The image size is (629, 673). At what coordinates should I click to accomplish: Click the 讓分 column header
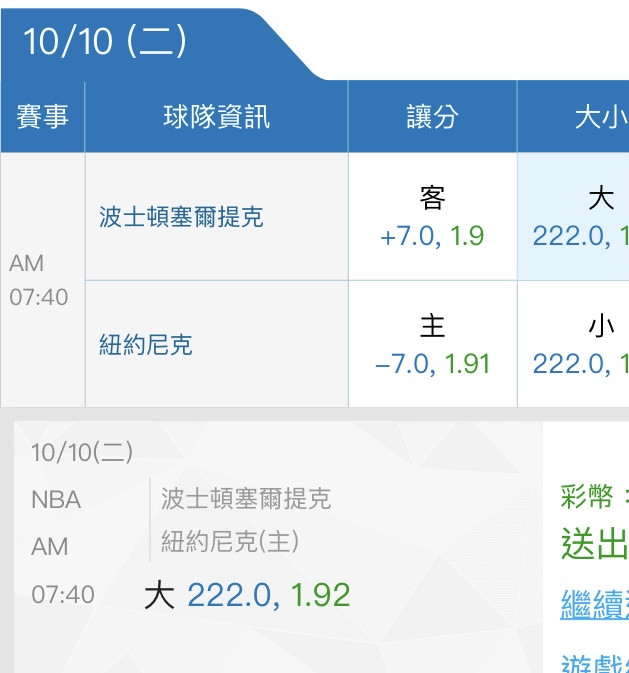point(432,117)
